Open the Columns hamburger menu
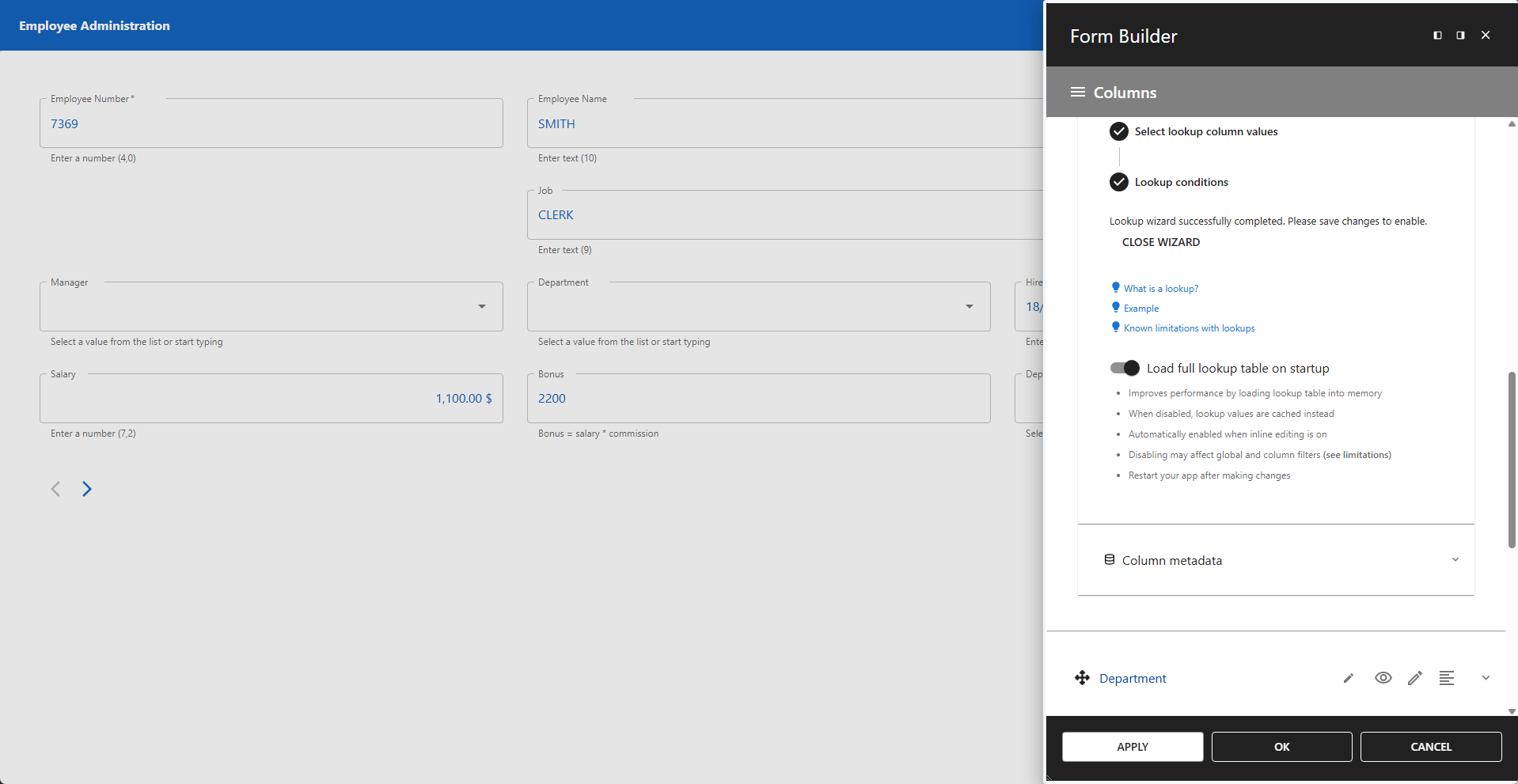Image resolution: width=1518 pixels, height=784 pixels. [x=1077, y=92]
